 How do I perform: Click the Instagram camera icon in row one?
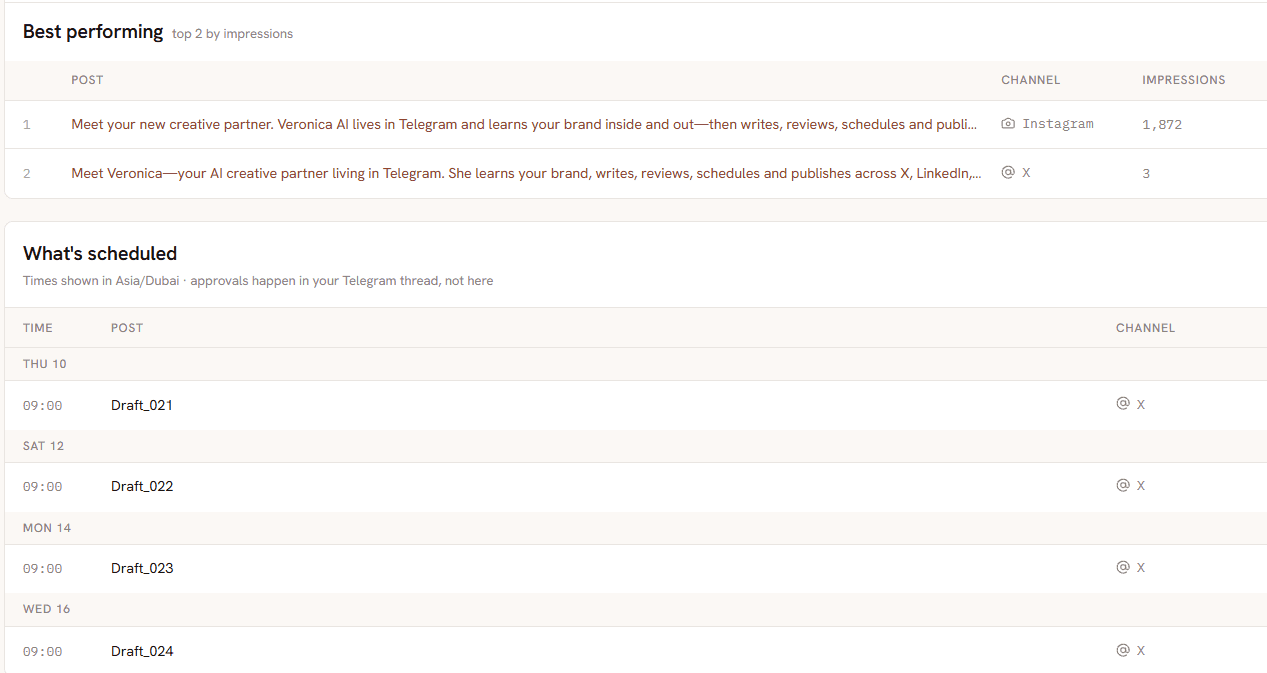[1008, 124]
